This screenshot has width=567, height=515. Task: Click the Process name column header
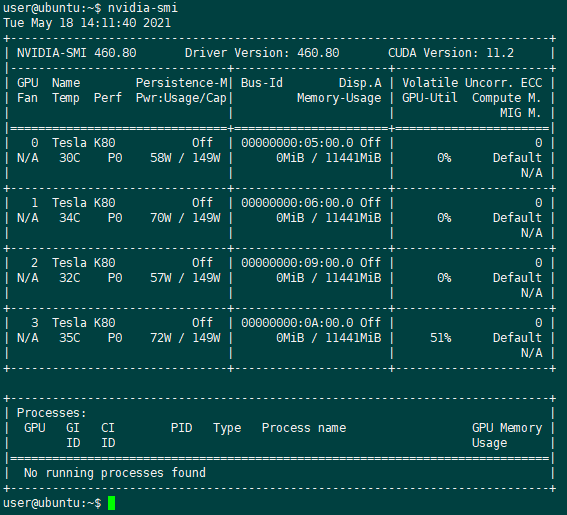304,428
